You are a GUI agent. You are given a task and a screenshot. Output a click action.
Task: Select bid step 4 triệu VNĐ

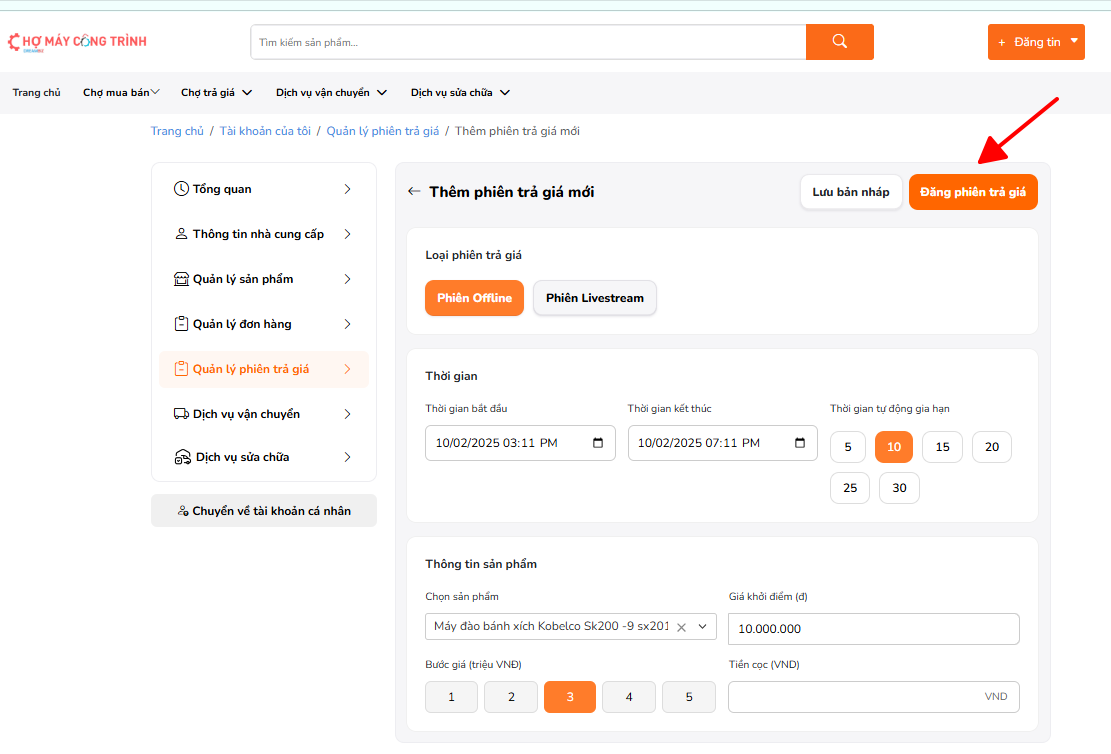point(629,697)
